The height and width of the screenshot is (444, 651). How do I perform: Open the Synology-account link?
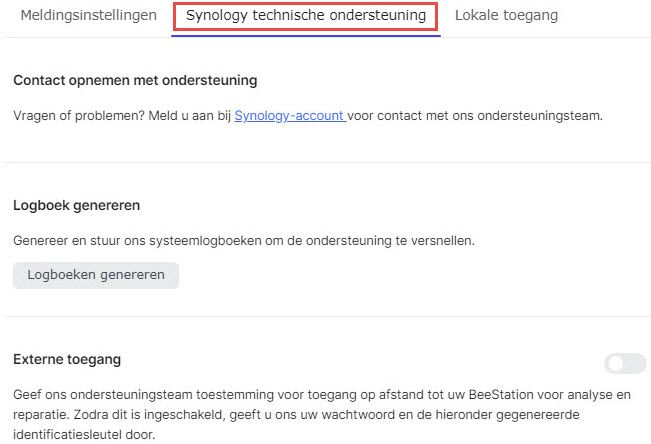[x=290, y=116]
